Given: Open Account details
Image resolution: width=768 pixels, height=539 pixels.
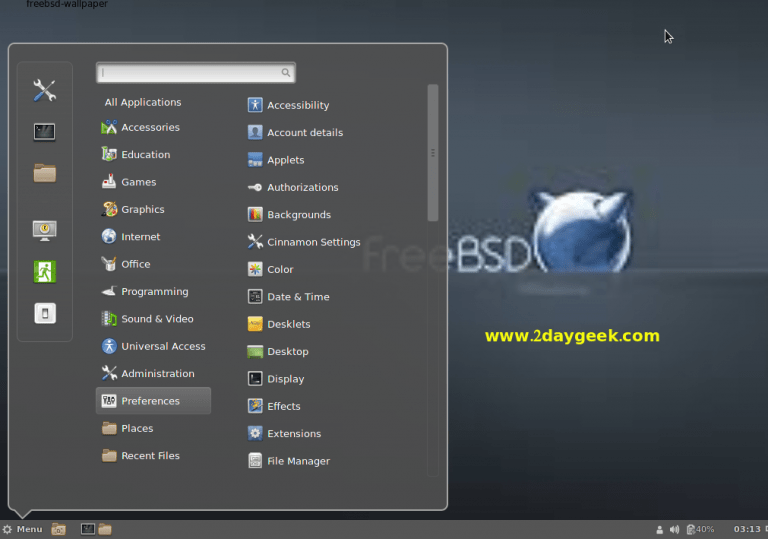Looking at the screenshot, I should [x=295, y=132].
